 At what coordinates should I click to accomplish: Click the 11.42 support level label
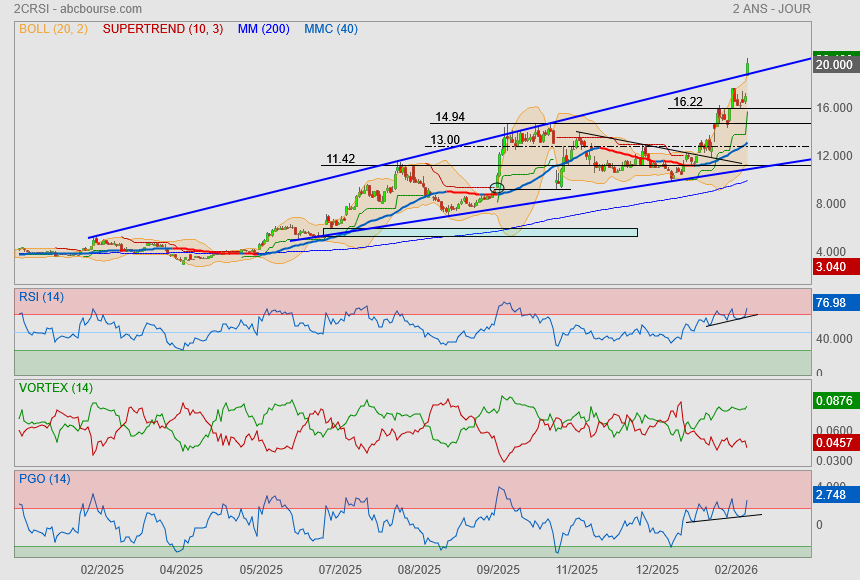click(341, 159)
